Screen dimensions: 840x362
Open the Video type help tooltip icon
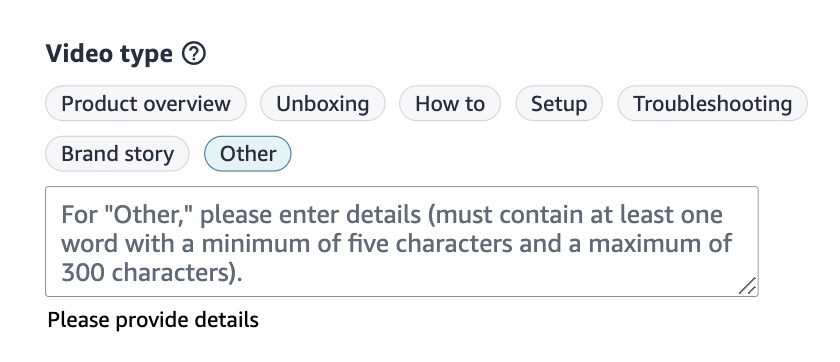click(194, 54)
